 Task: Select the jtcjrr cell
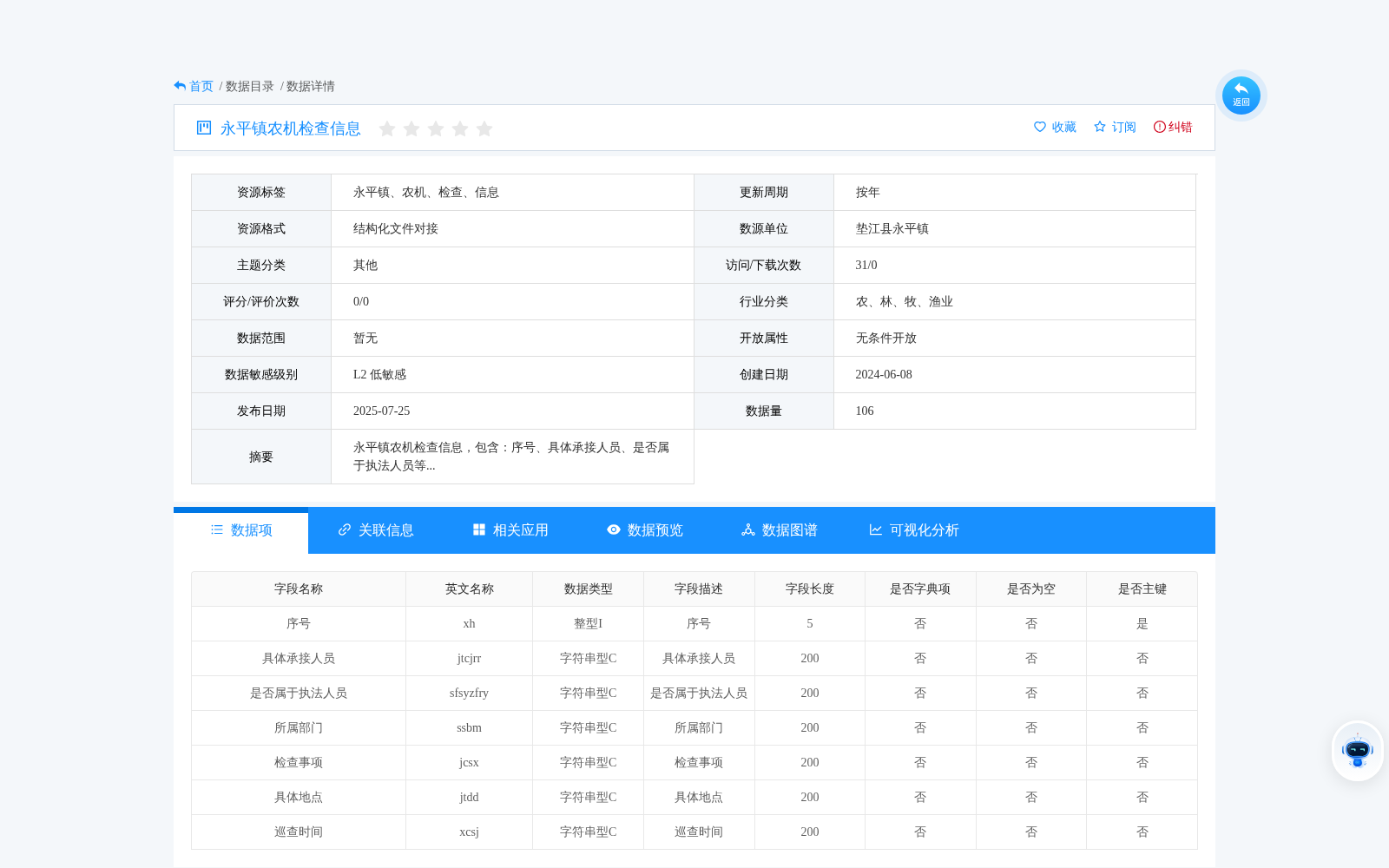(x=470, y=659)
